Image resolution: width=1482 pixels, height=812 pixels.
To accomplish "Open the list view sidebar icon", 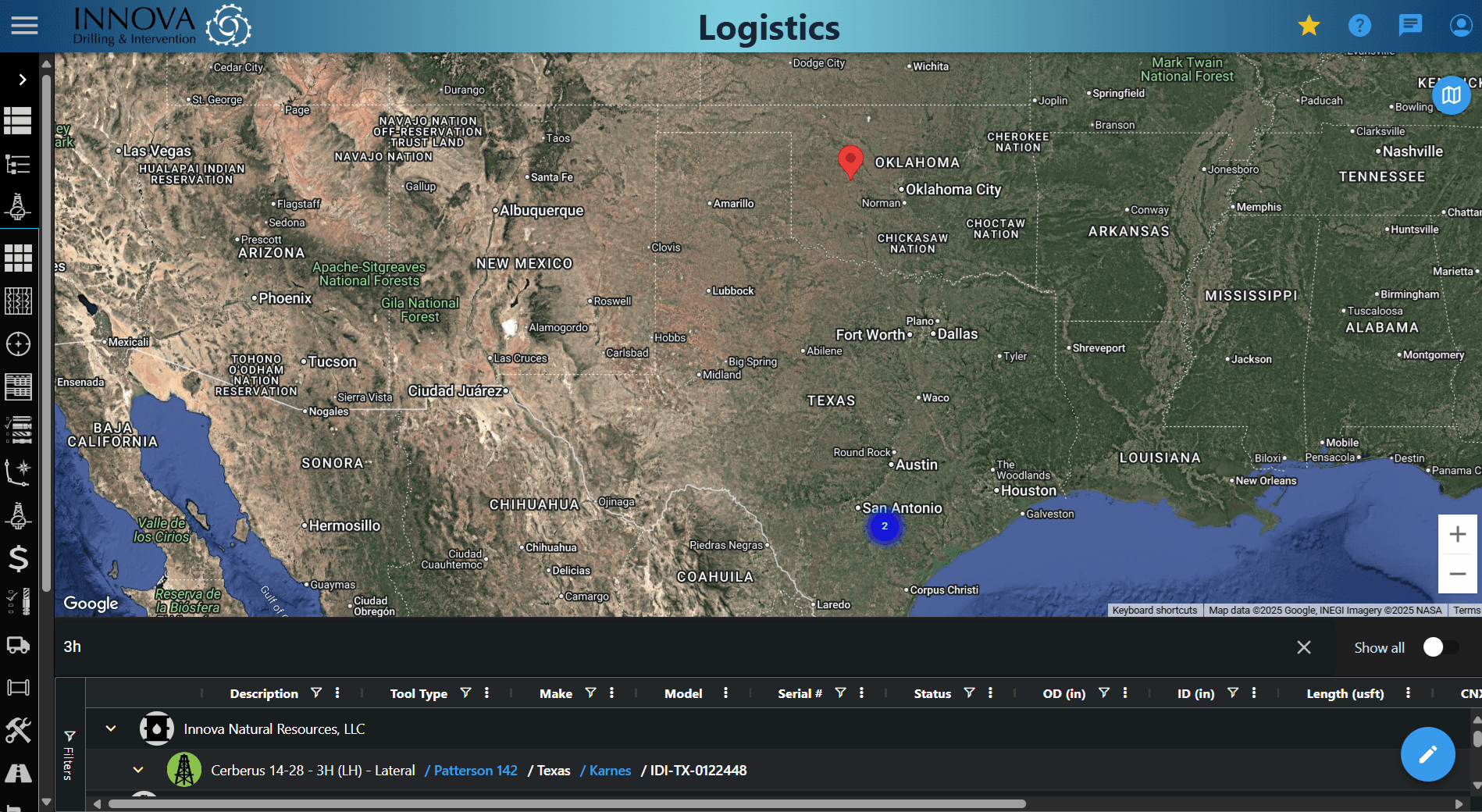I will pyautogui.click(x=18, y=121).
